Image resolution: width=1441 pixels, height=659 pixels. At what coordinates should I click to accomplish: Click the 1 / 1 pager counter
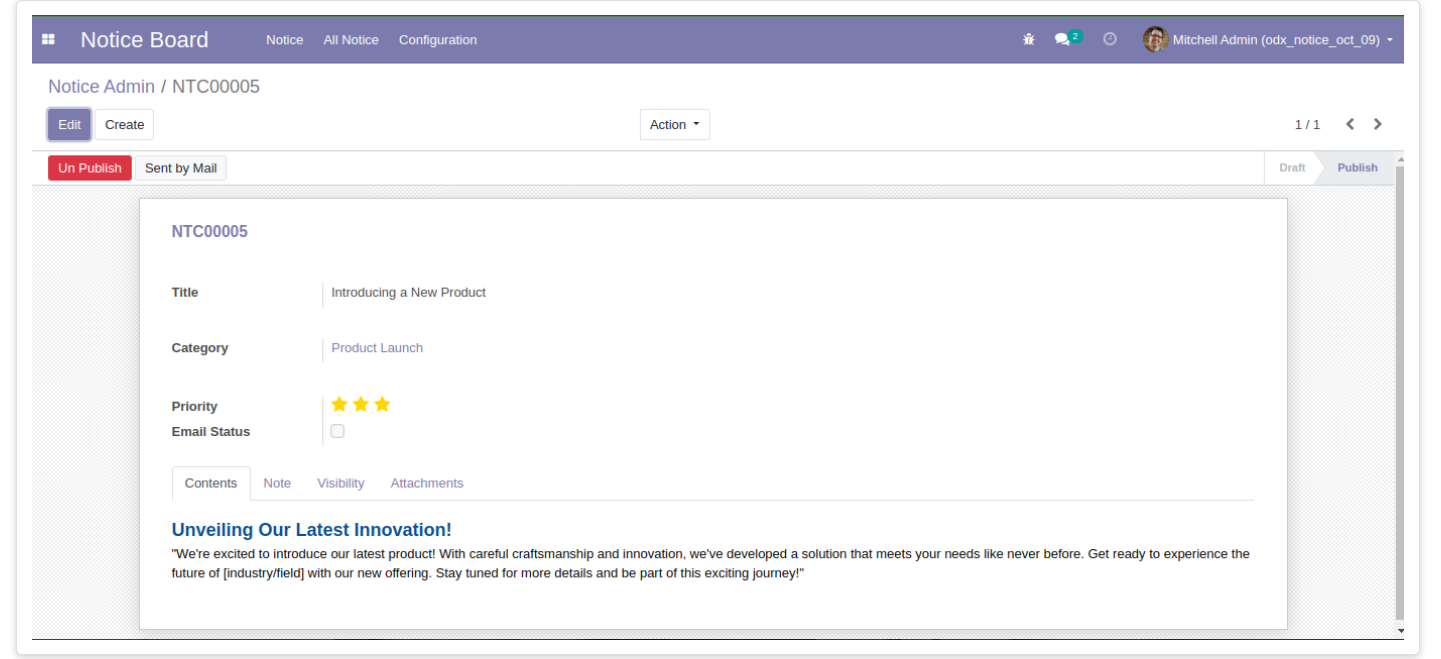[1307, 125]
